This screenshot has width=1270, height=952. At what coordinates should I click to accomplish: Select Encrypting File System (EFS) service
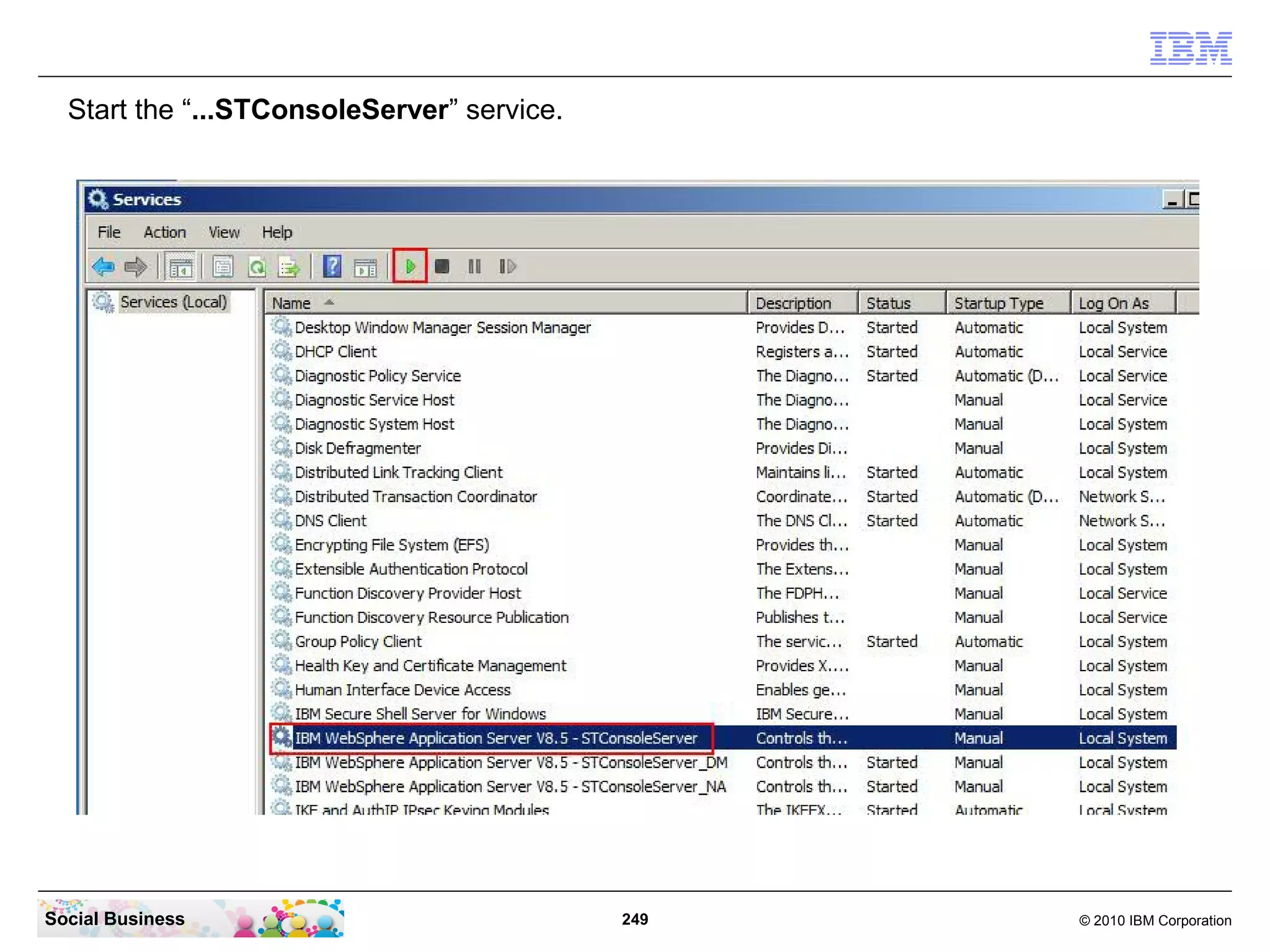pos(722,545)
